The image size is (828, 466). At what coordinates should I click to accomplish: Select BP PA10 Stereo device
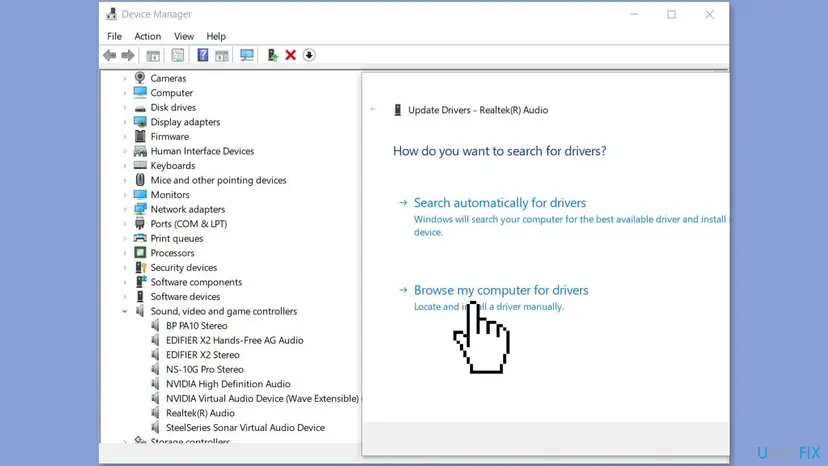pos(196,325)
